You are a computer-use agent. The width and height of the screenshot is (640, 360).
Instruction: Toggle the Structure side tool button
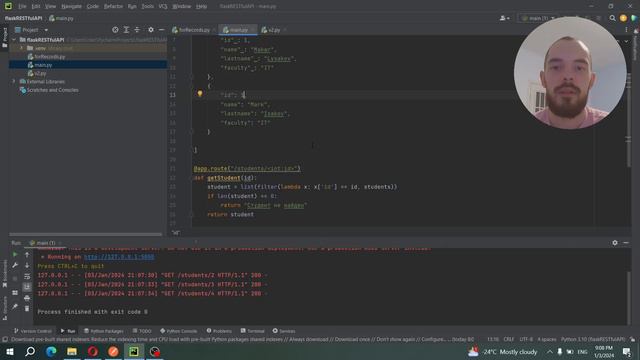4,308
